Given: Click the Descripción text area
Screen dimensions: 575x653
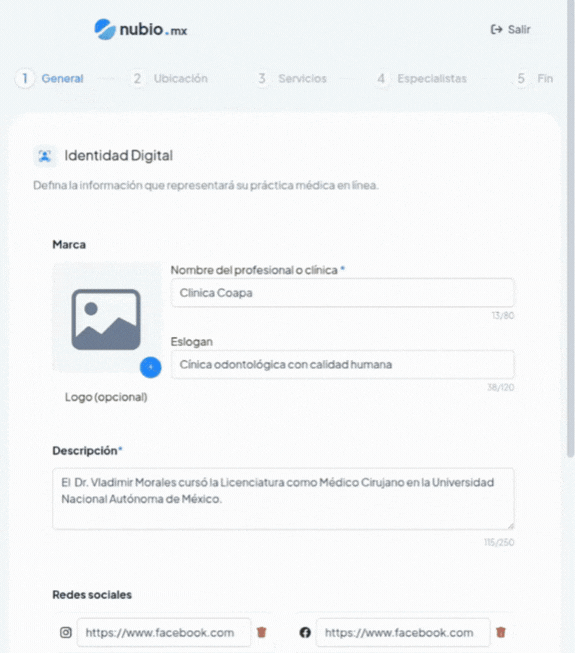Looking at the screenshot, I should (x=283, y=498).
